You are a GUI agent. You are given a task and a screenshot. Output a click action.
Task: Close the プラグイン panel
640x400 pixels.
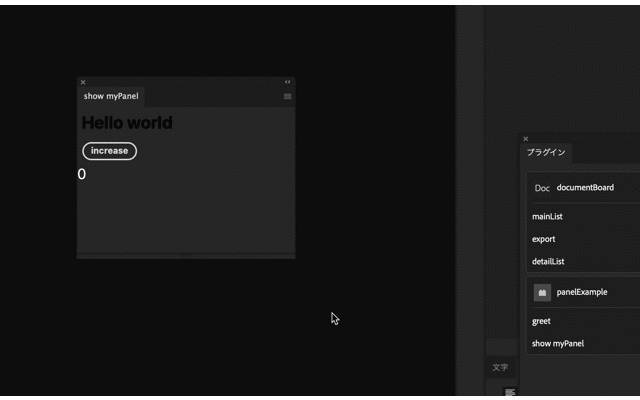(526, 139)
